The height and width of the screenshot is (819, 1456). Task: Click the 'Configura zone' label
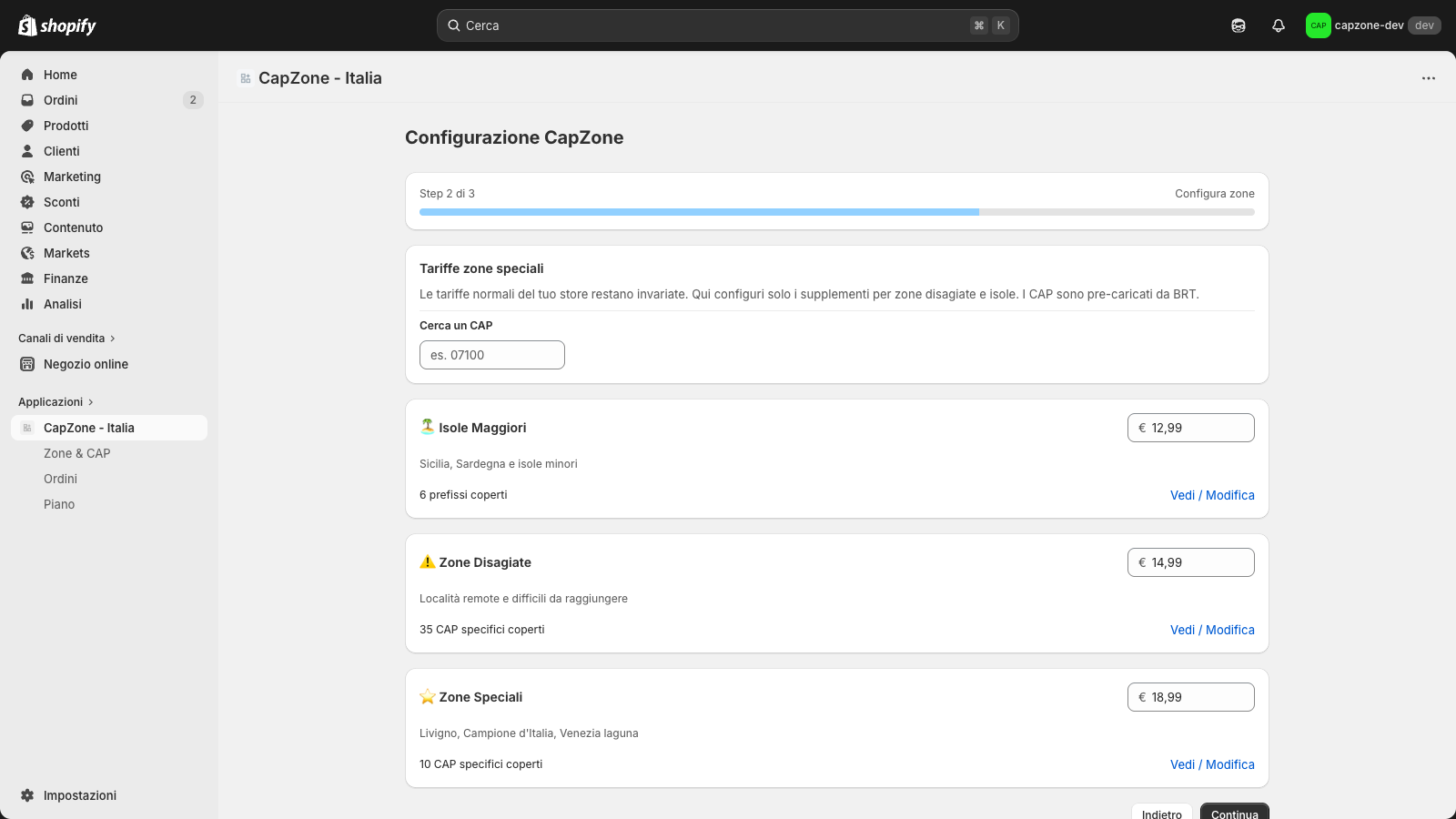[x=1215, y=194]
